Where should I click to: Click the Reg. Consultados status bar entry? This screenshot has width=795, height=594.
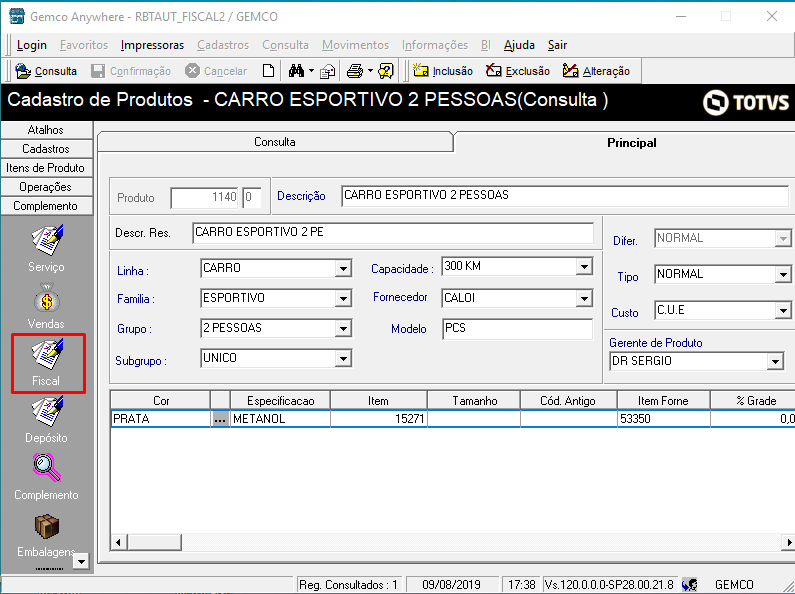tap(348, 584)
